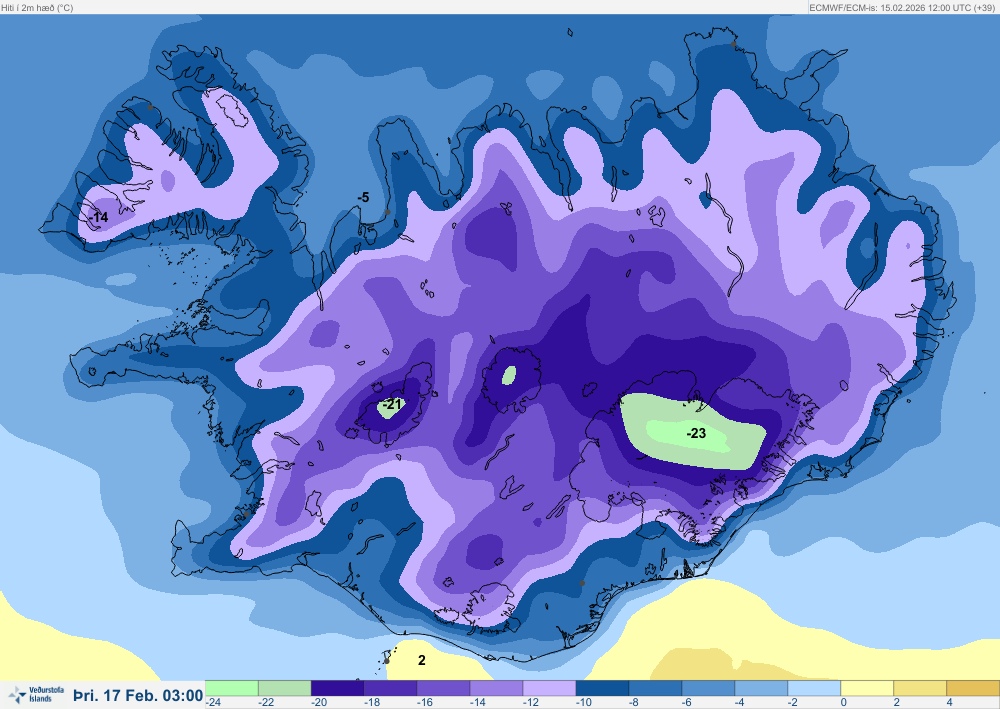This screenshot has width=1000, height=709.
Task: Pick the -18 to -16 purple legend swatch
Action: (x=390, y=688)
